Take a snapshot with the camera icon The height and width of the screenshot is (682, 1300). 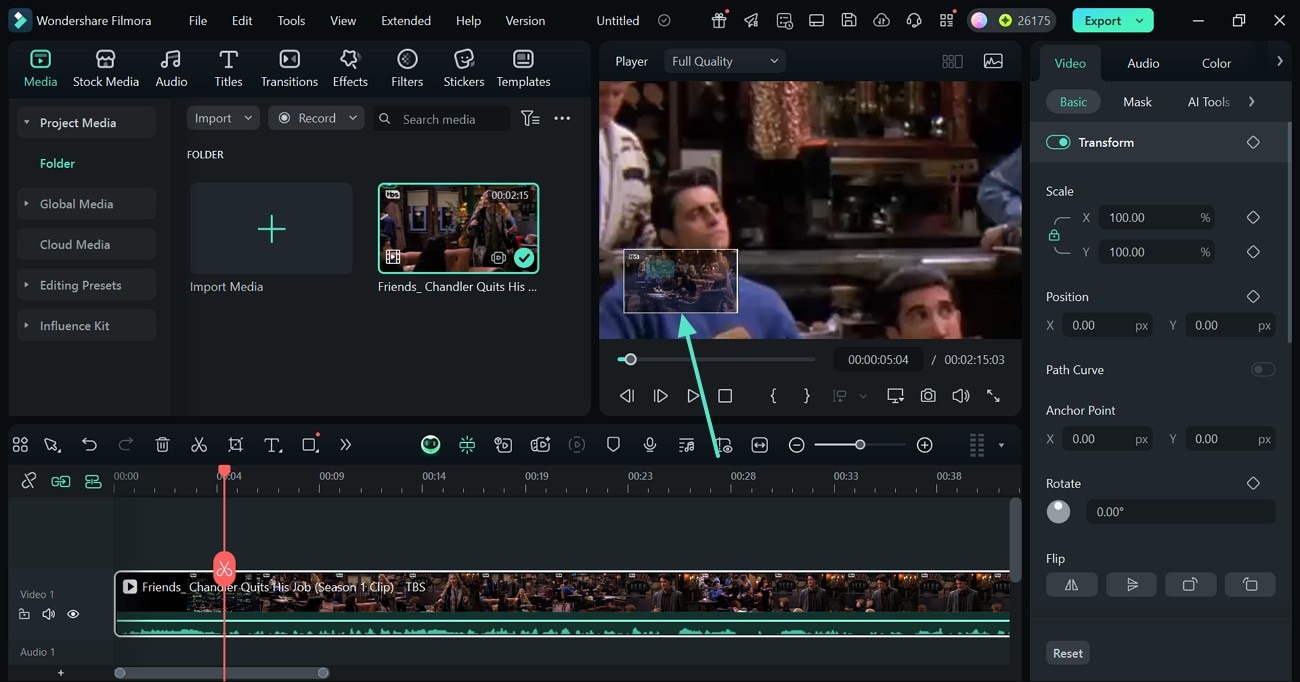[x=927, y=395]
